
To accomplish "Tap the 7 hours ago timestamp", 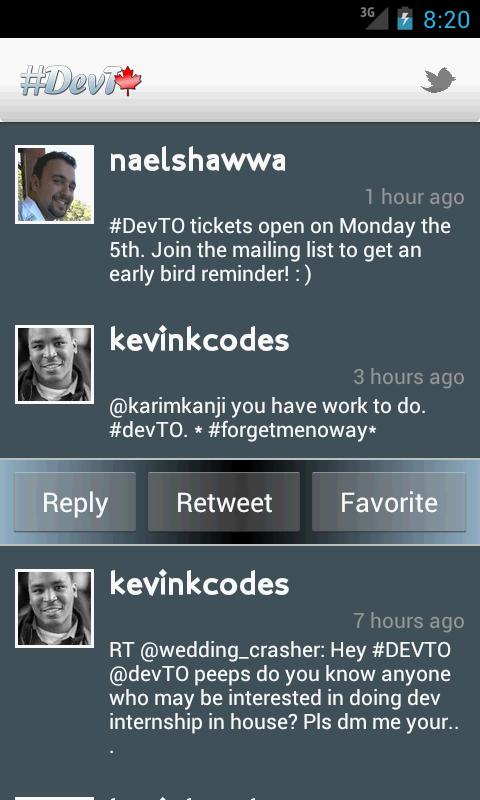I will tap(409, 621).
